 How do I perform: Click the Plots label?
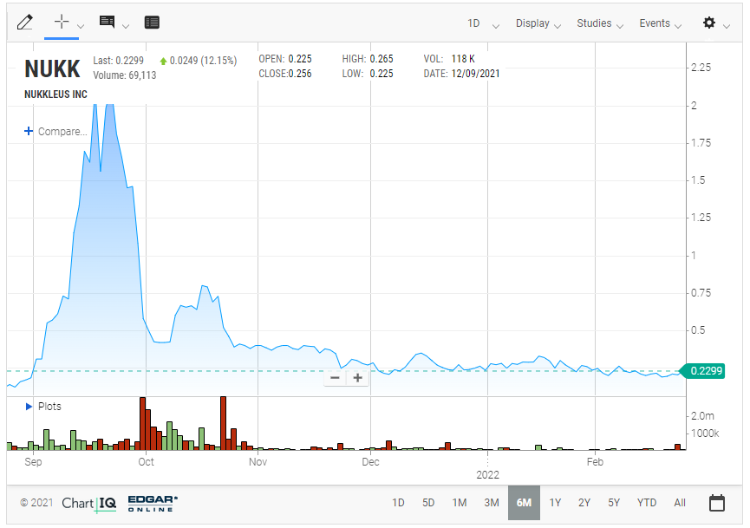[50, 407]
